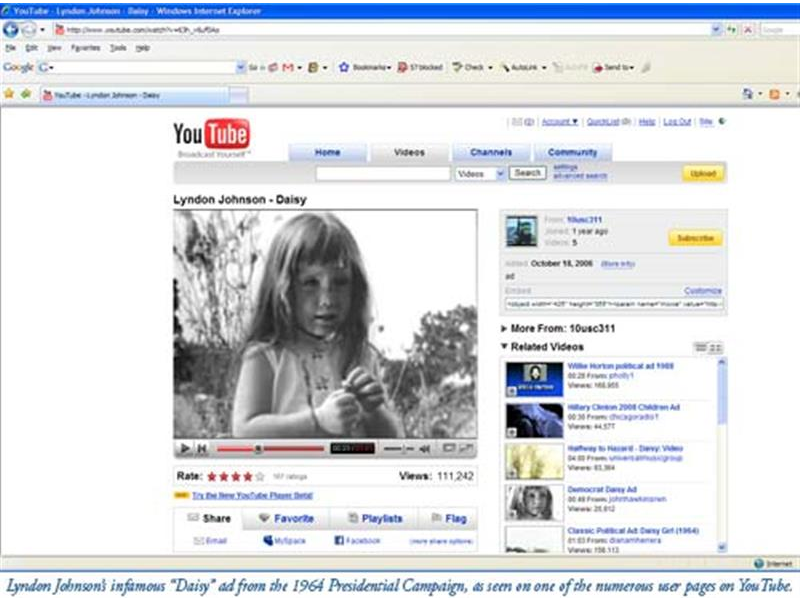Go to the YouTube Videos tab
Image resolution: width=800 pixels, height=600 pixels.
409,153
